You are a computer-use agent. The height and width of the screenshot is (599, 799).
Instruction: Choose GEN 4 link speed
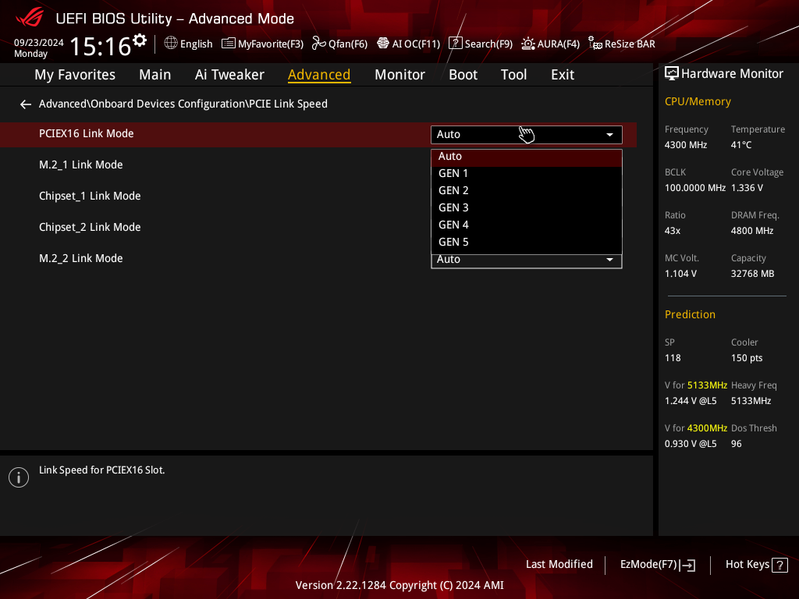(x=526, y=225)
